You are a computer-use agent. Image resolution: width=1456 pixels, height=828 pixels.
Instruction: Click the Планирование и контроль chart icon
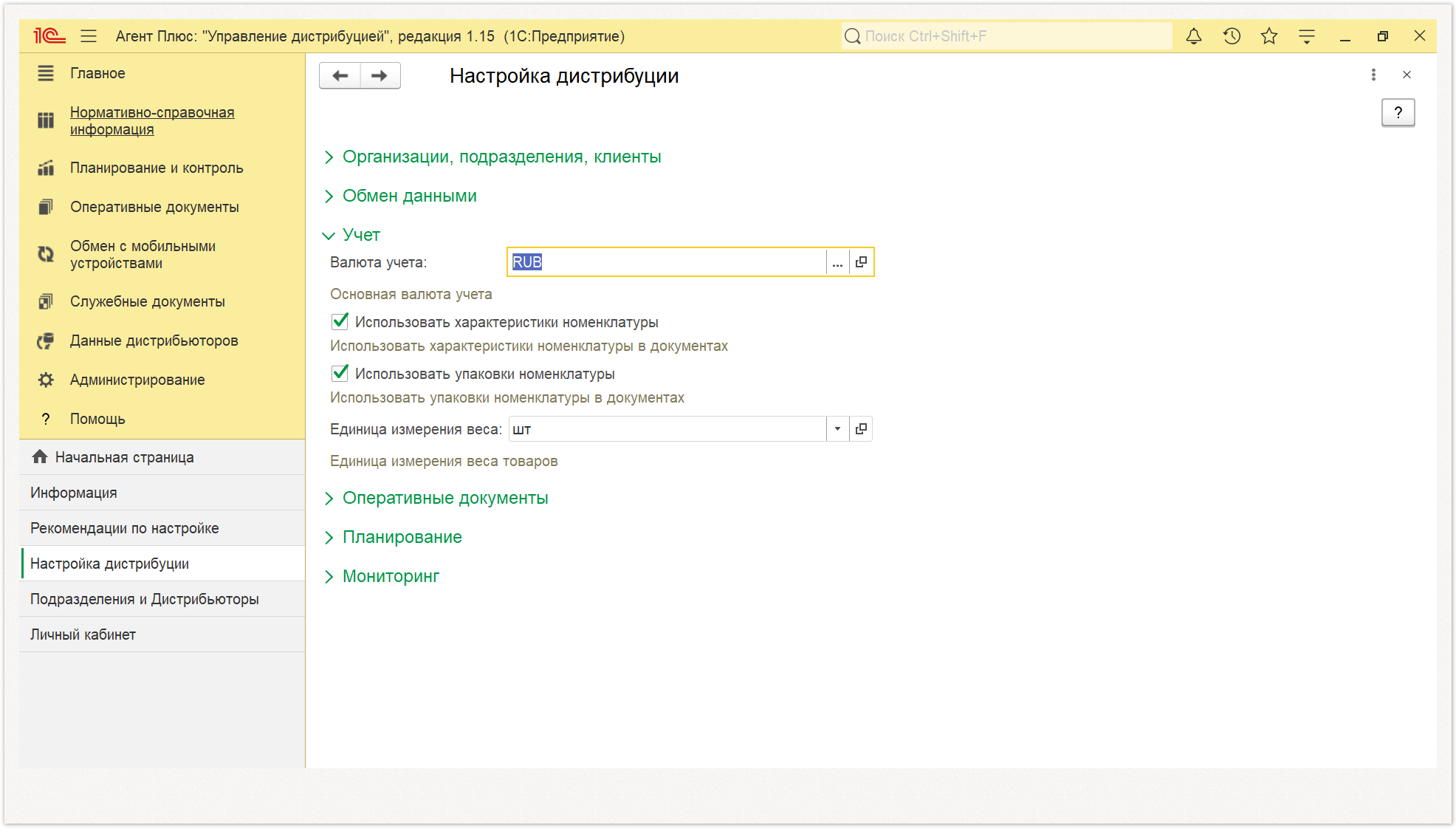point(46,168)
